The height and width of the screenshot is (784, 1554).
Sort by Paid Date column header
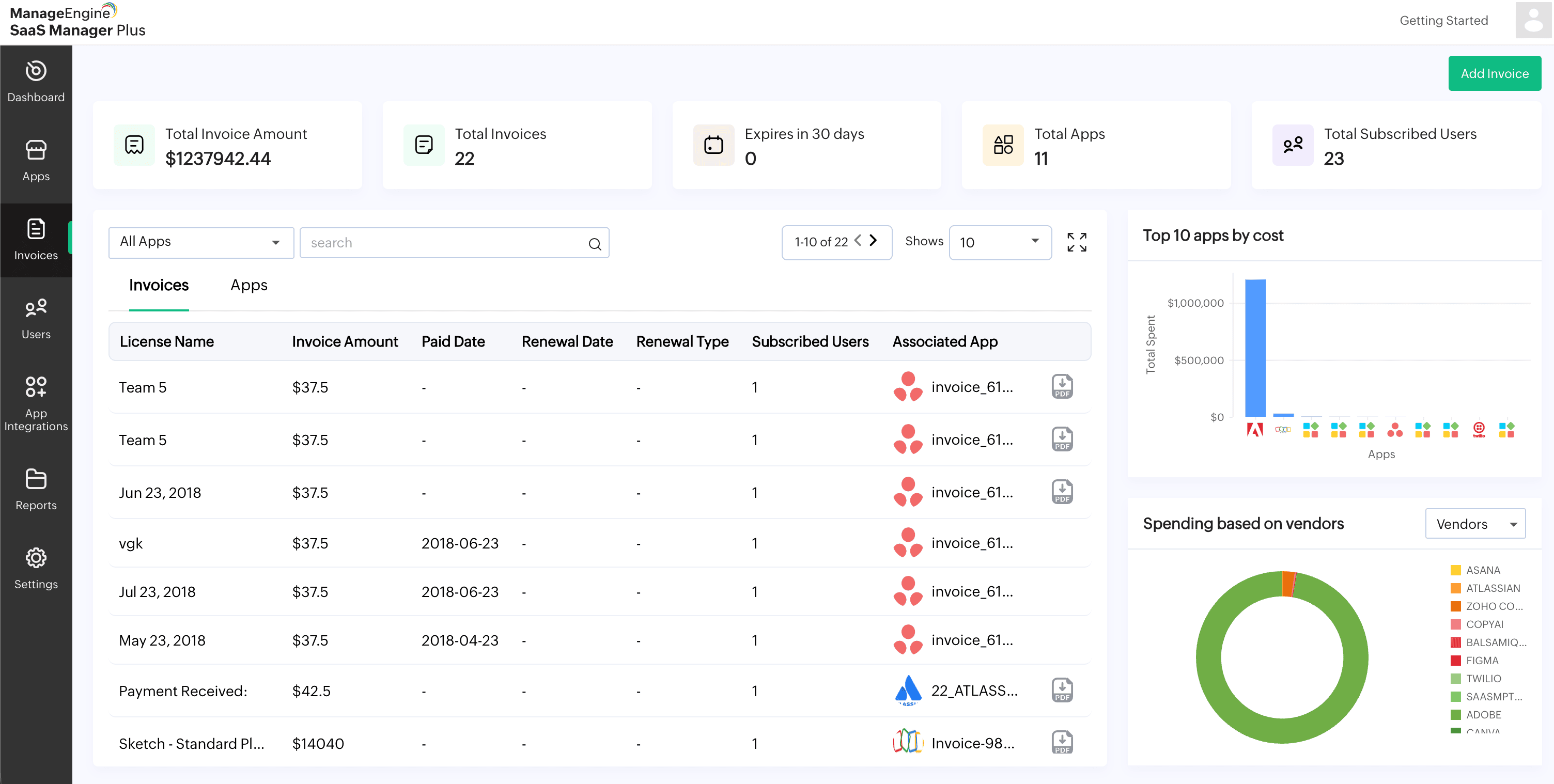453,342
